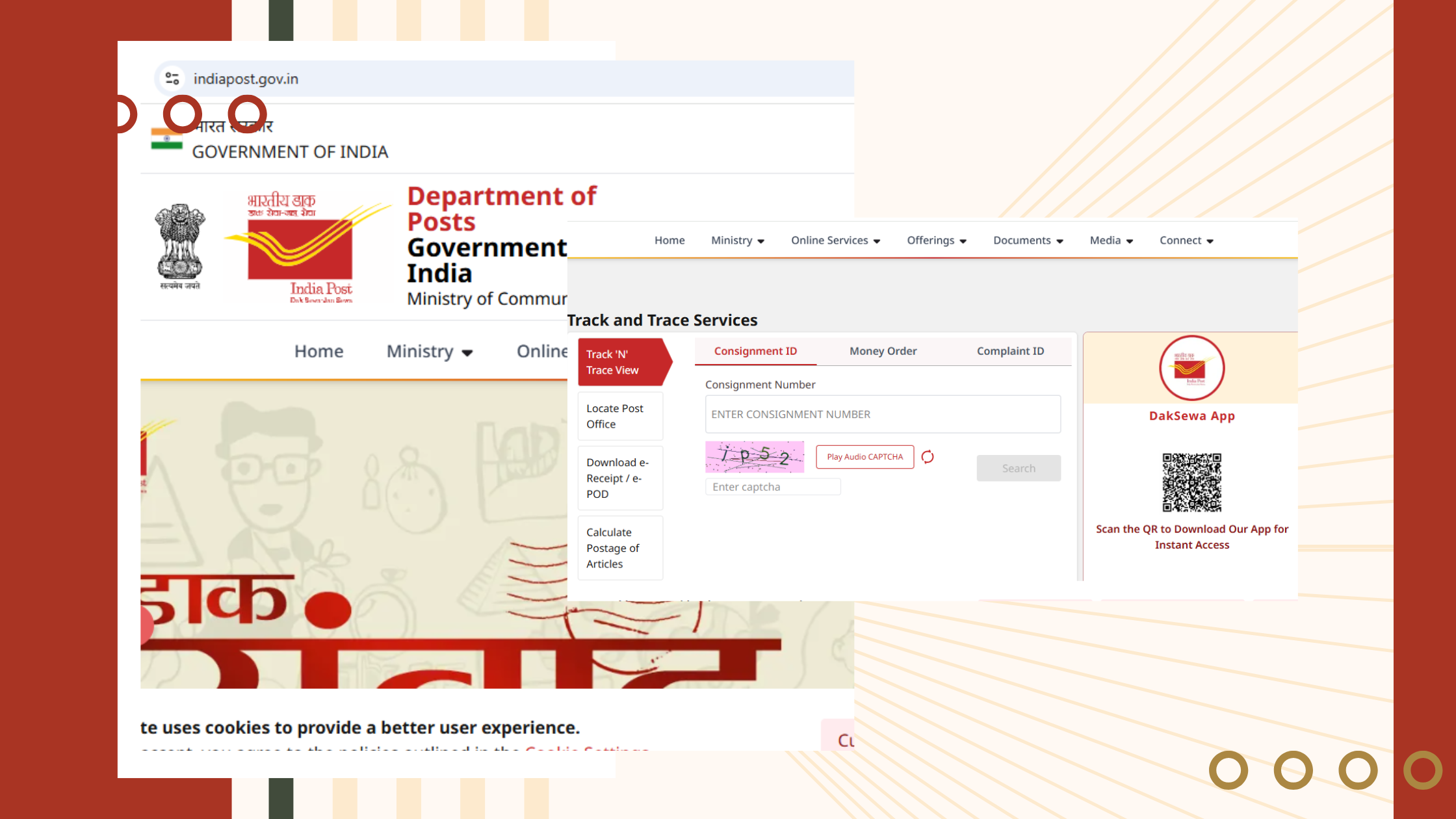Click the Indian flag icon

(167, 140)
